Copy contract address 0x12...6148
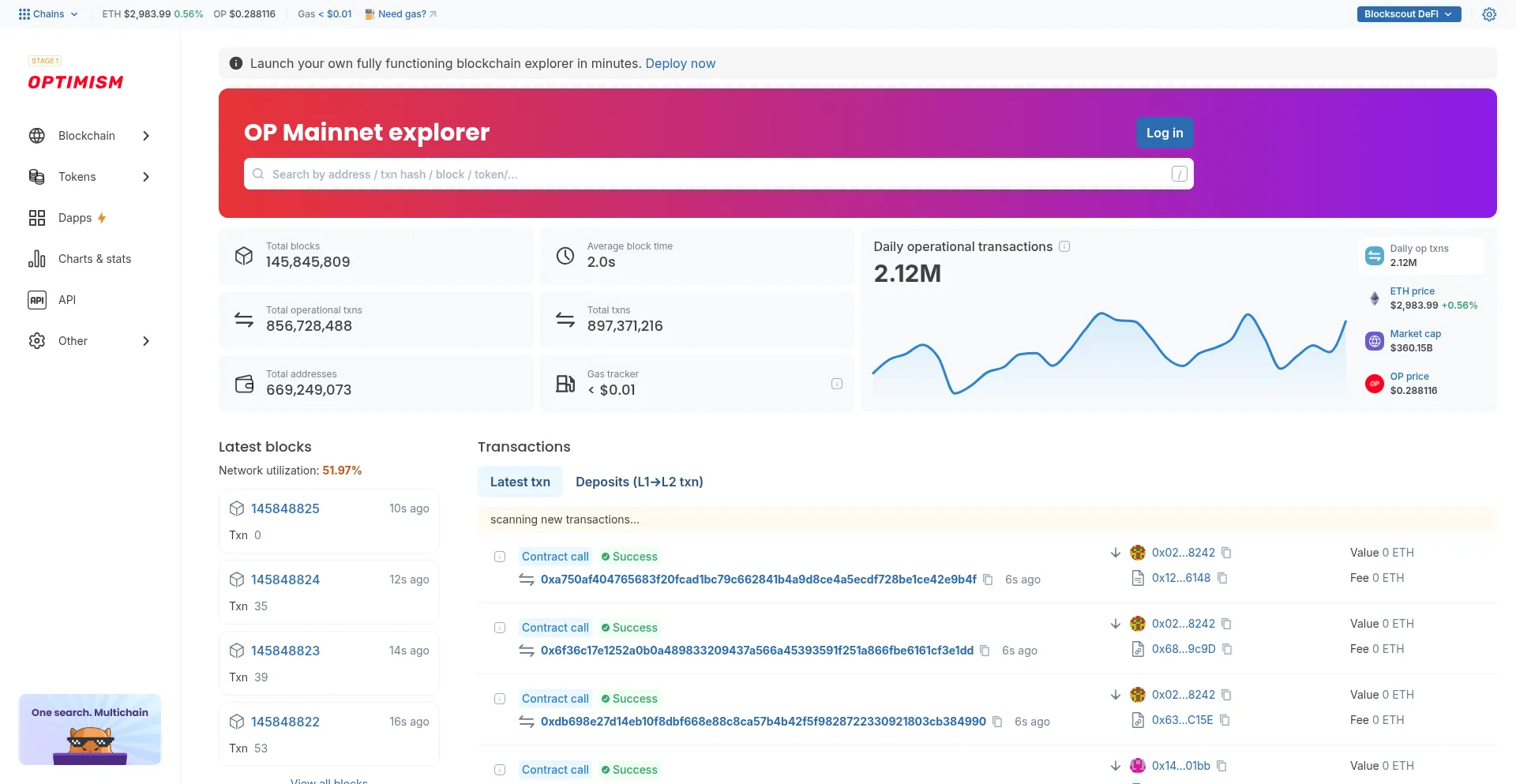The image size is (1516, 784). (1222, 578)
